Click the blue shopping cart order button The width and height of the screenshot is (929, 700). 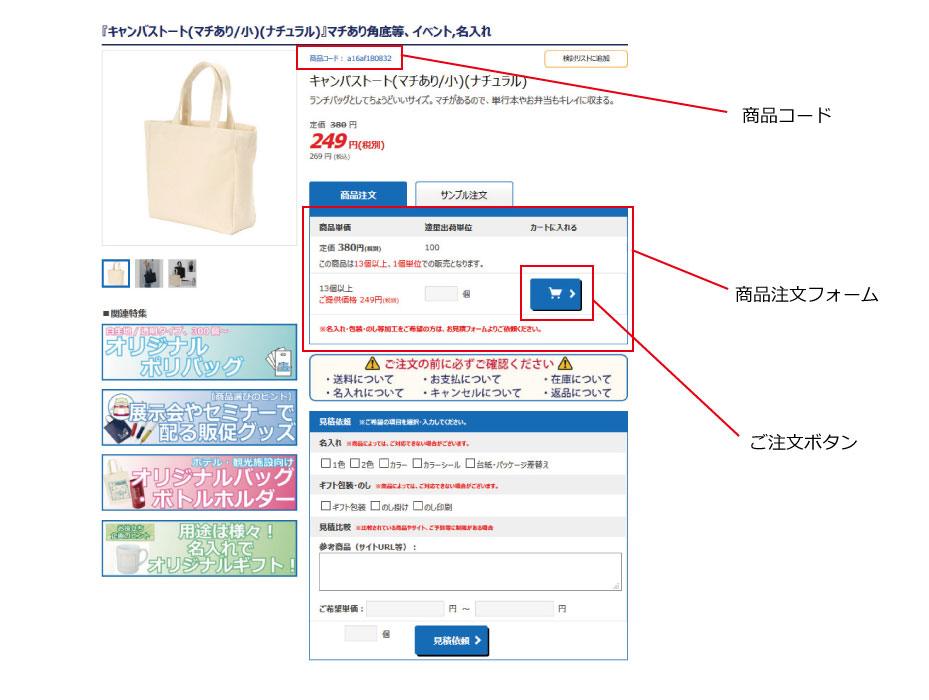[556, 294]
